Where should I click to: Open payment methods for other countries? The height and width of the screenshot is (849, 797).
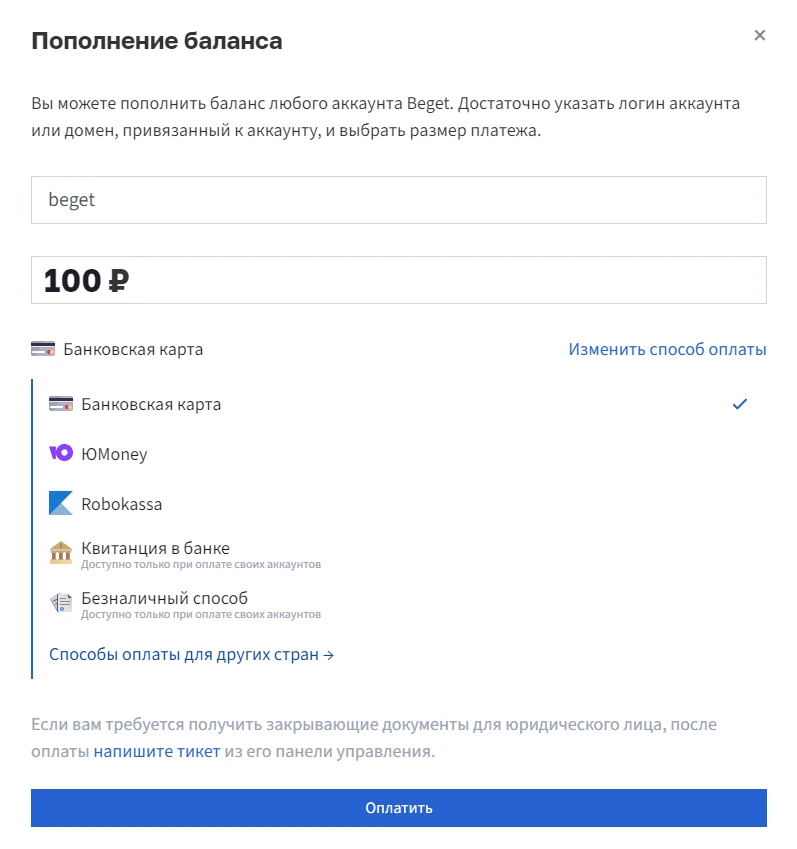(188, 654)
